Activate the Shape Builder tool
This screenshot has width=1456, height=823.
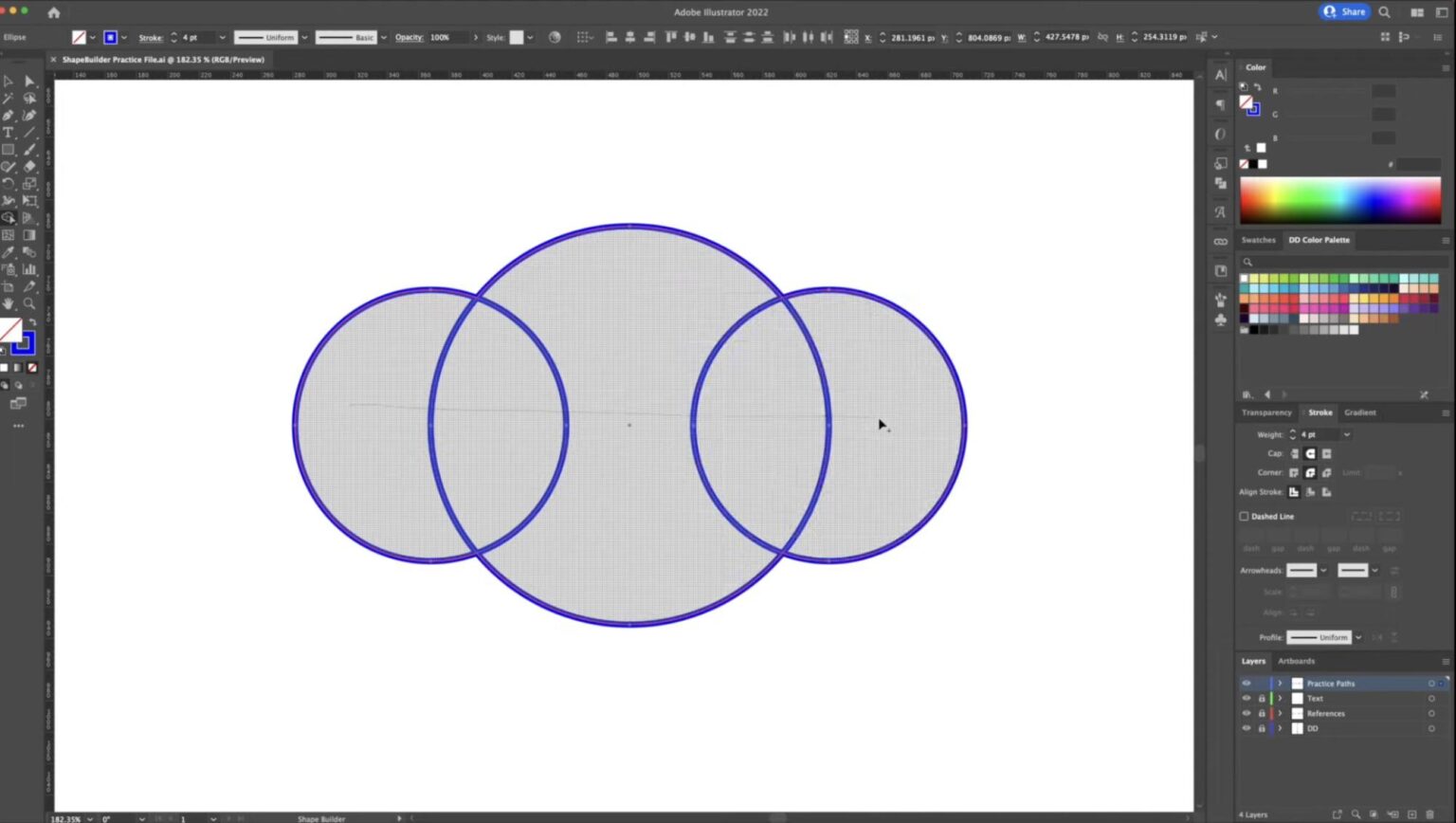tap(9, 217)
